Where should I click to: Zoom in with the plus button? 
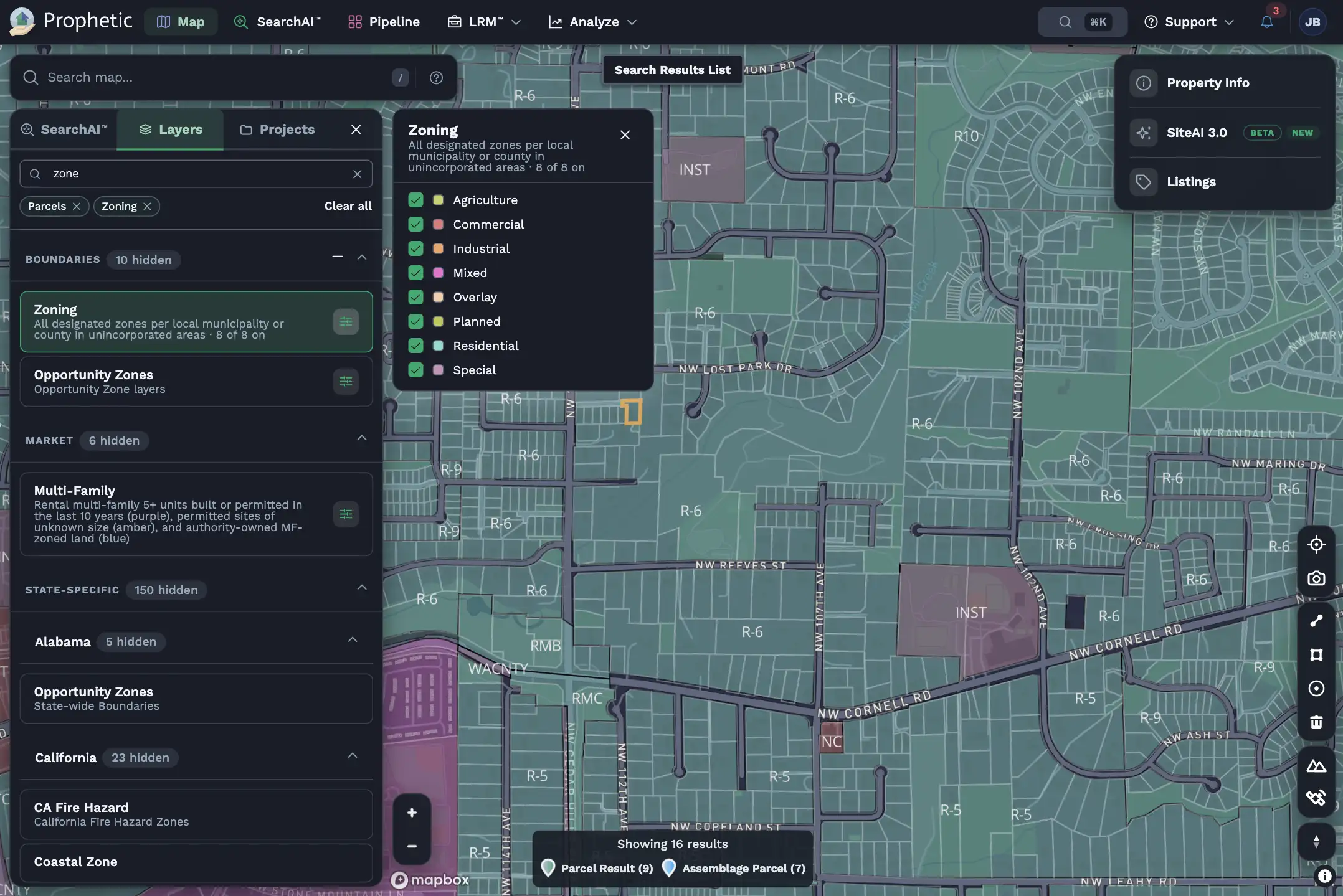tap(412, 813)
